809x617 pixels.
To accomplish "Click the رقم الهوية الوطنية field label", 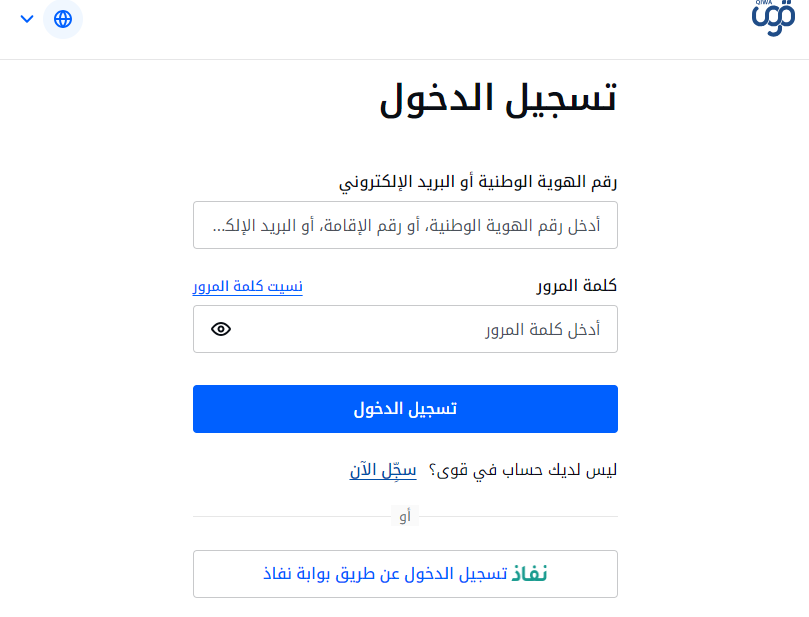I will coord(478,183).
